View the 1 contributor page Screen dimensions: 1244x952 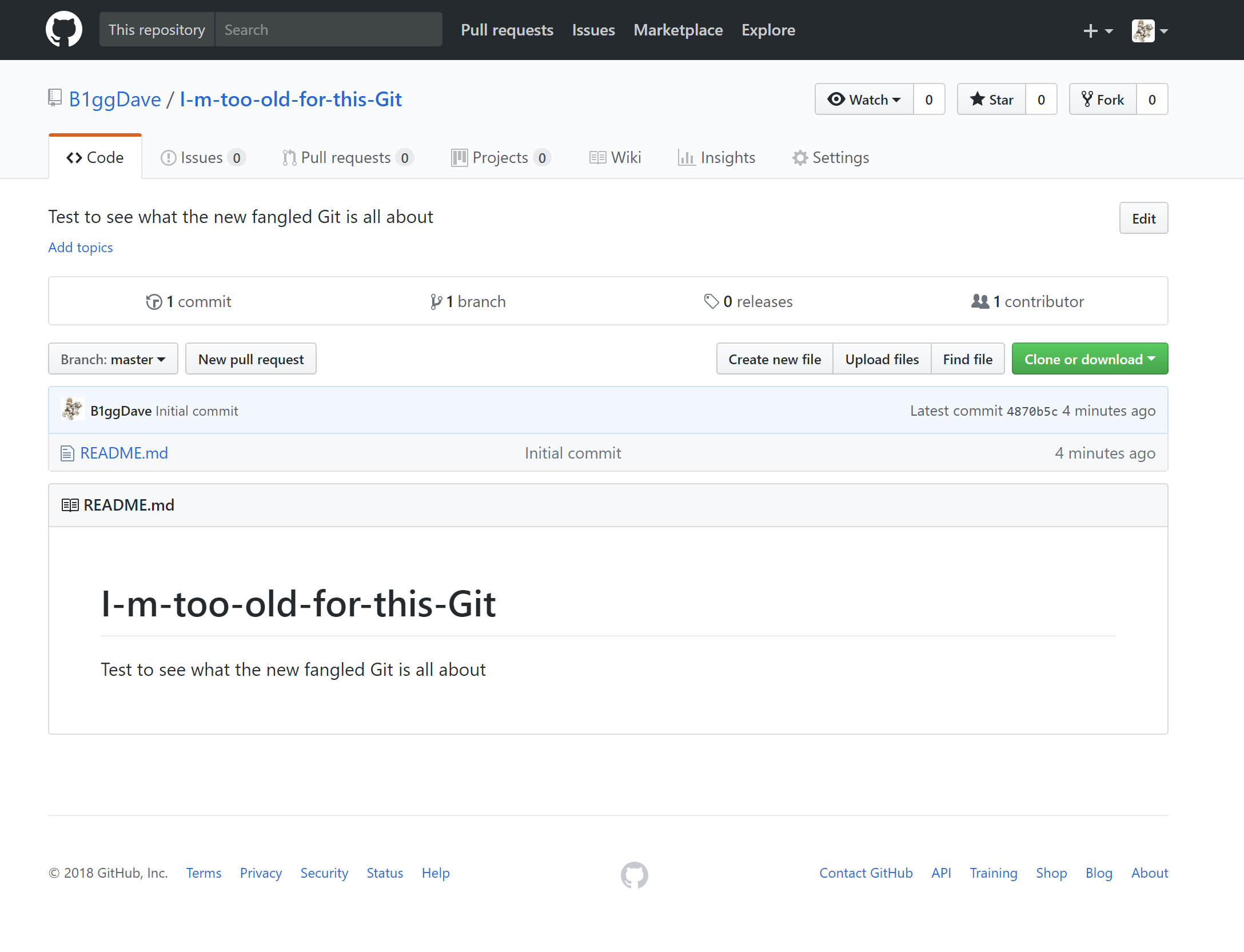[1027, 301]
